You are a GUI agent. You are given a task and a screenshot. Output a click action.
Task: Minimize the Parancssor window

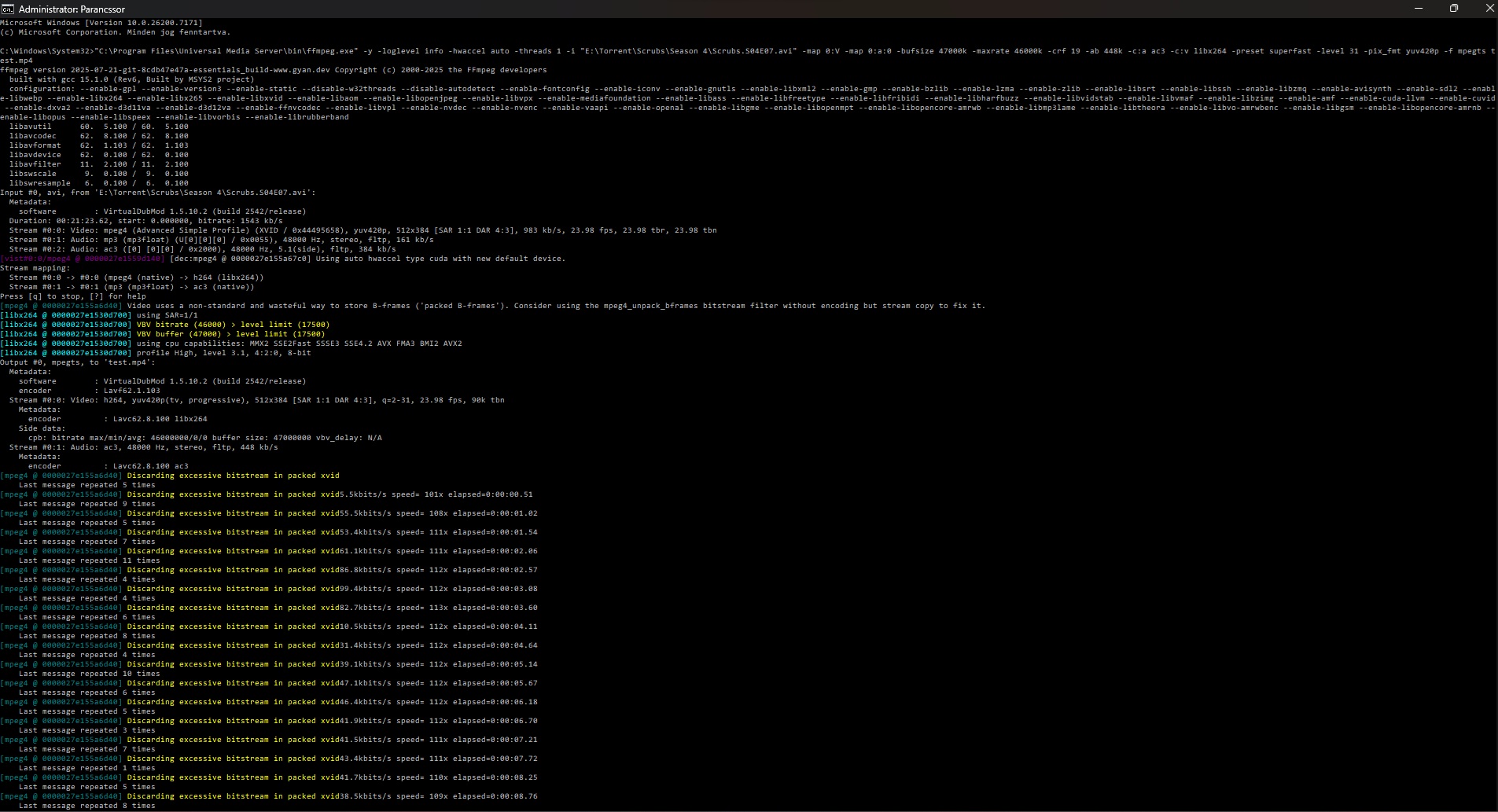[x=1419, y=9]
